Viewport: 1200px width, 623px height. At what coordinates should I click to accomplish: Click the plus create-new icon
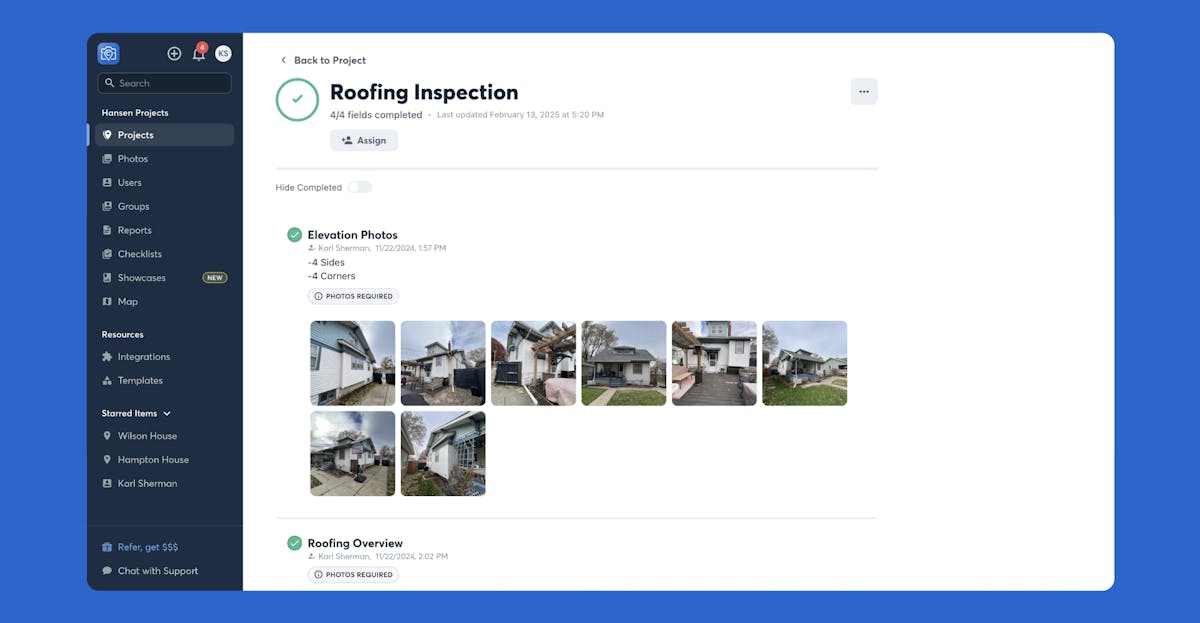click(174, 54)
